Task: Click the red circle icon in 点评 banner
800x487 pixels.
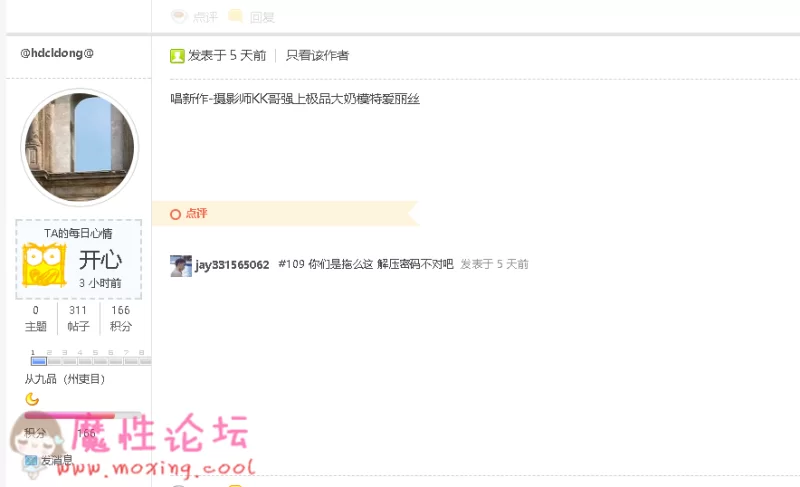Action: (x=176, y=214)
